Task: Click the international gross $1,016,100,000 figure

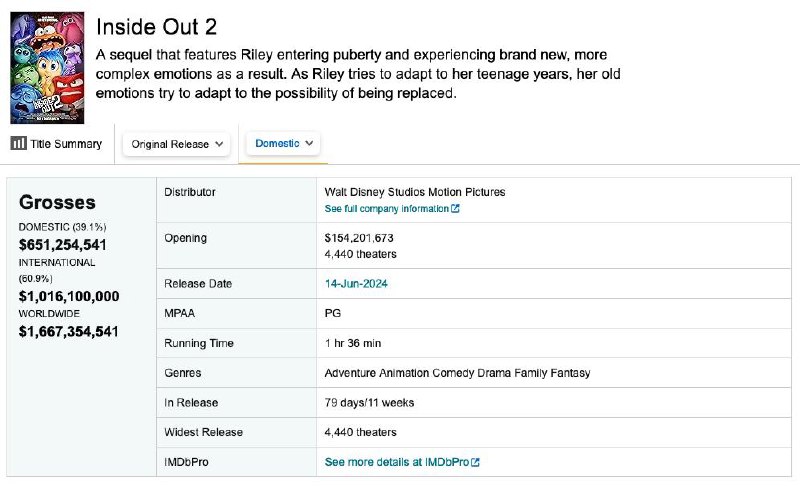Action: 69,296
